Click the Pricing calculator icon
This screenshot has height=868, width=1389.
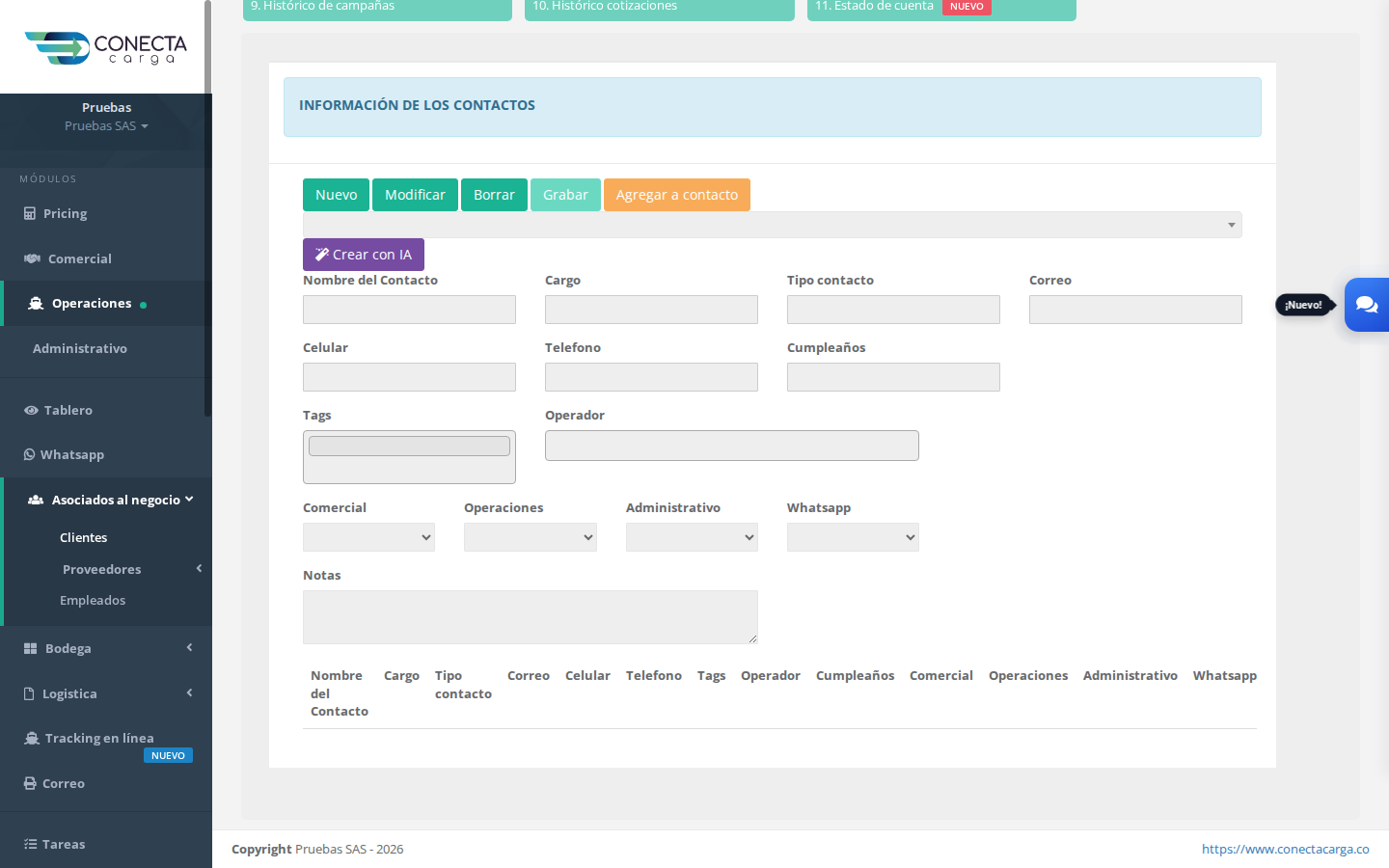click(x=30, y=213)
